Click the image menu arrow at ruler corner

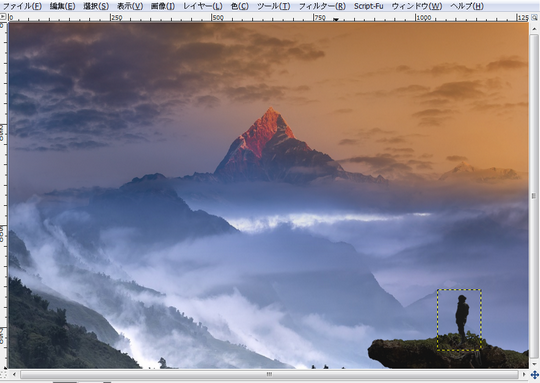click(x=3, y=16)
